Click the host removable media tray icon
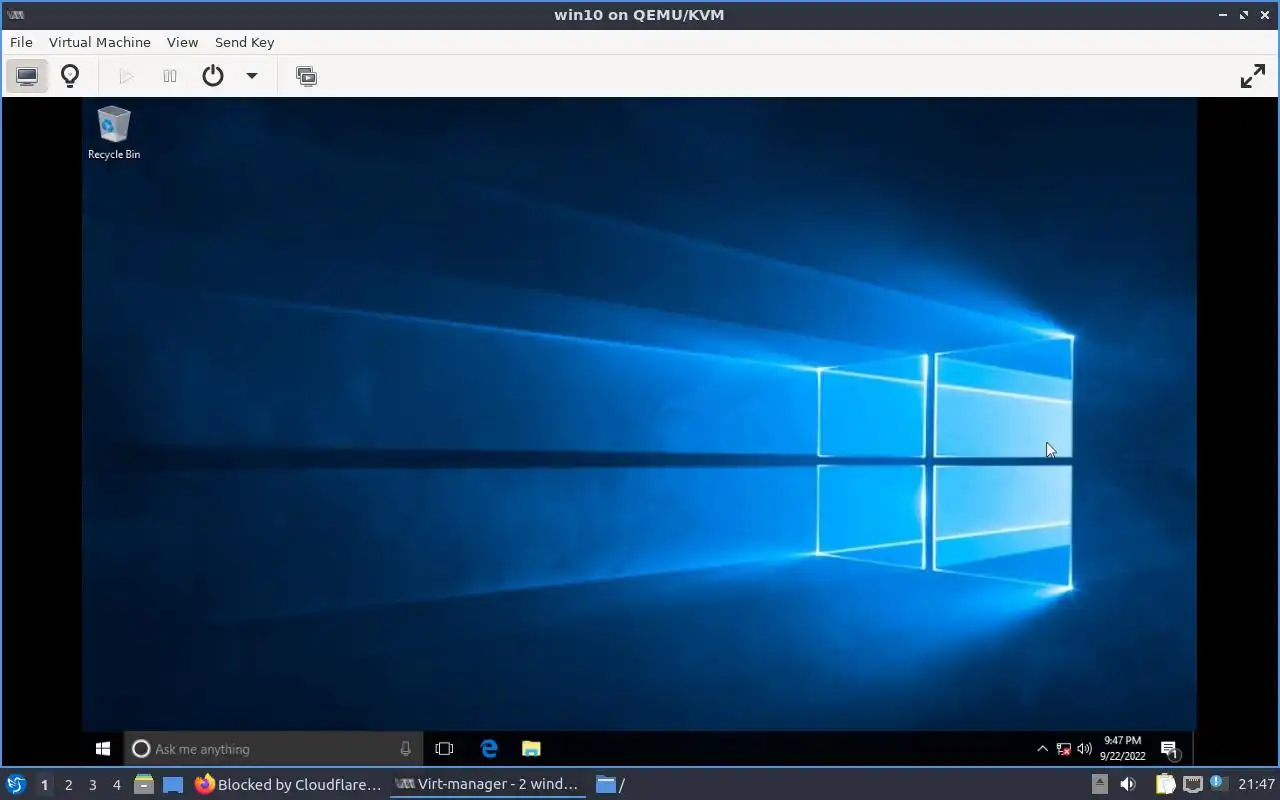1280x800 pixels. pos(1099,784)
